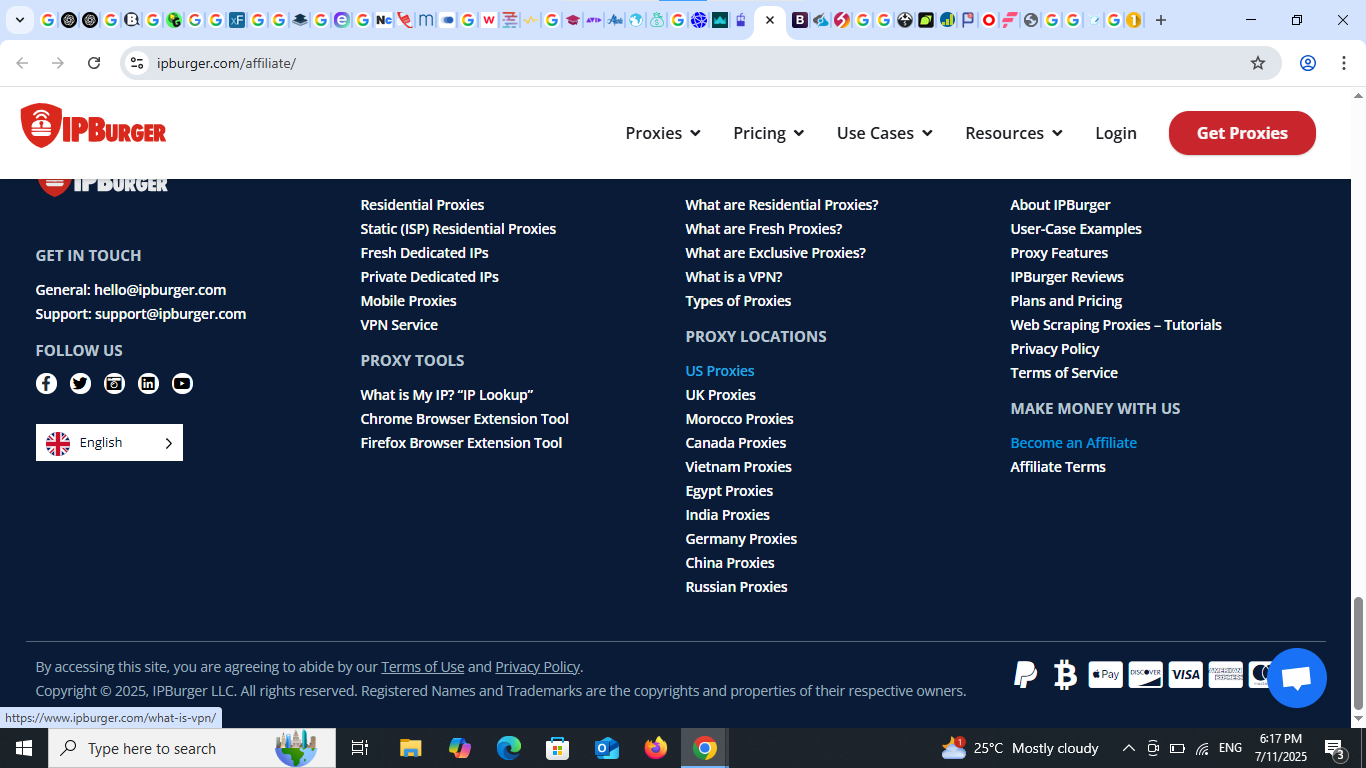
Task: Expand the Resources navigation menu
Action: pyautogui.click(x=1014, y=133)
